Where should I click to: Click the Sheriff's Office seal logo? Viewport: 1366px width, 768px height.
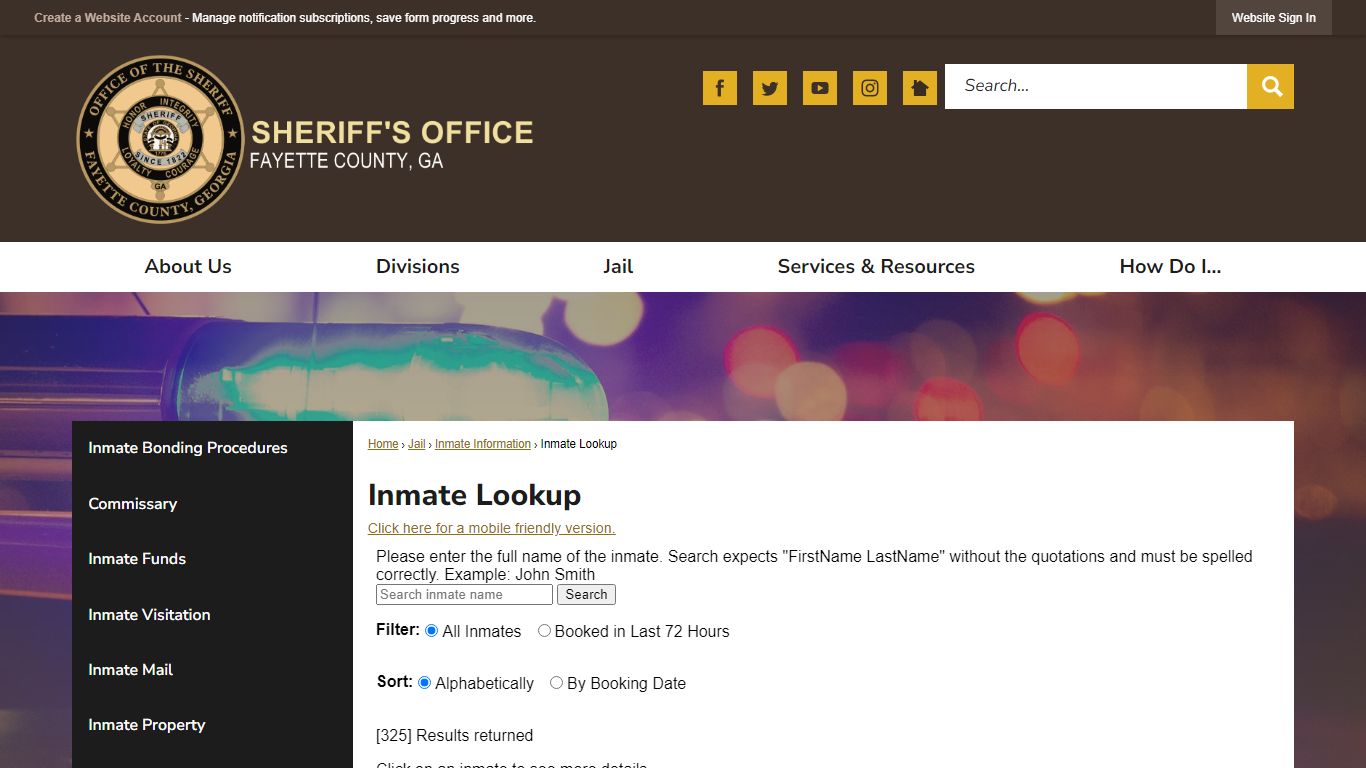tap(160, 139)
